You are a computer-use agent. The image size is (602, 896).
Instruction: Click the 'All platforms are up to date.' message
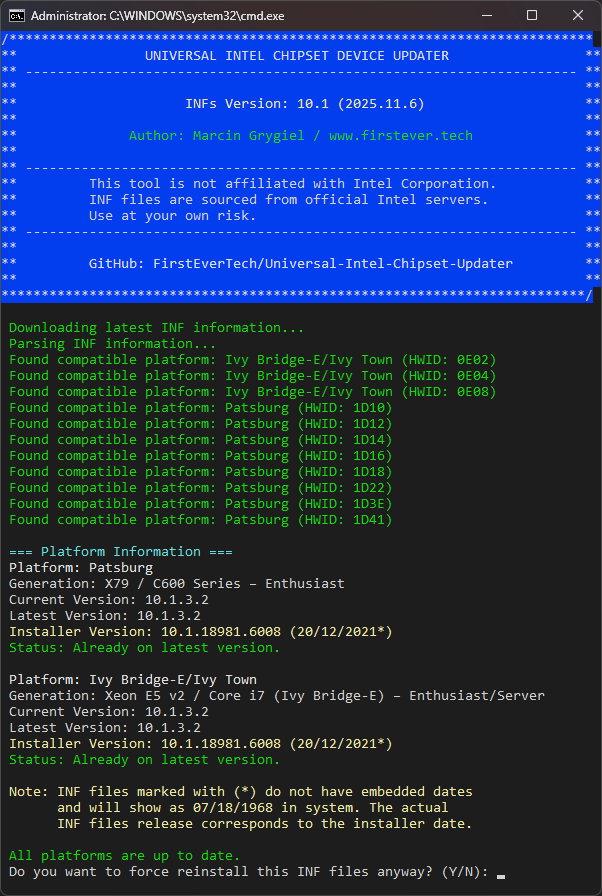pos(125,856)
